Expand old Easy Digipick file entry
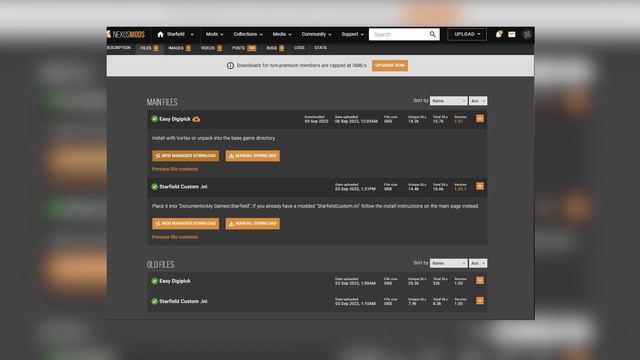This screenshot has width=640, height=360. (x=480, y=280)
